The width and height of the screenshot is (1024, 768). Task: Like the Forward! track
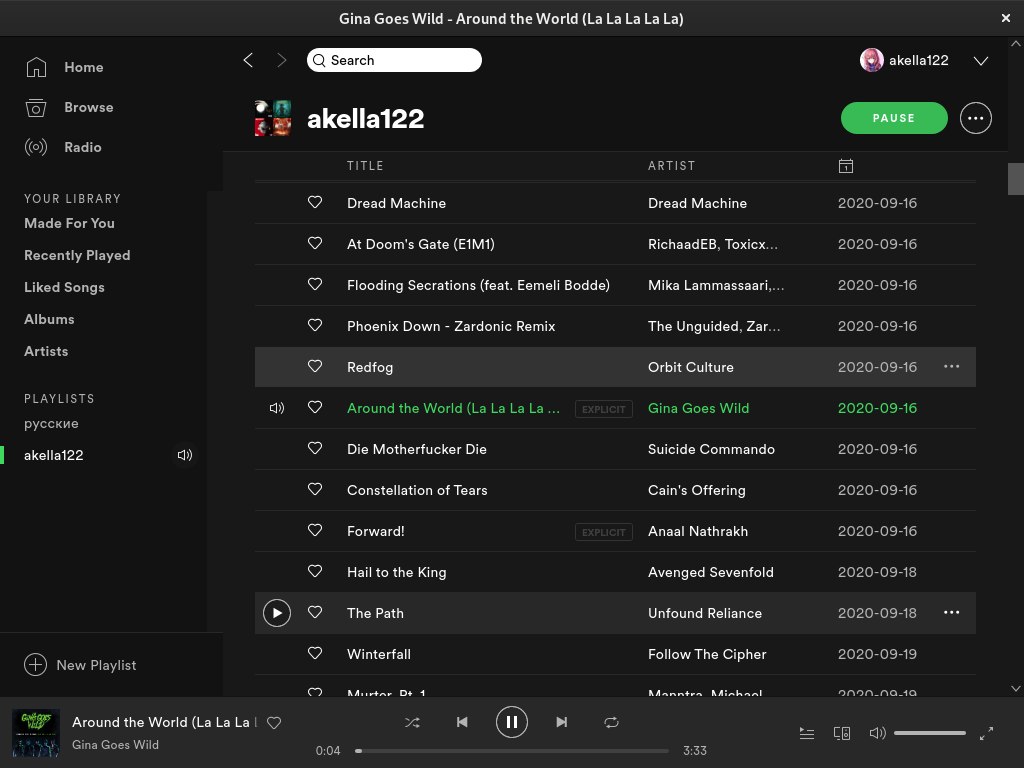[315, 530]
